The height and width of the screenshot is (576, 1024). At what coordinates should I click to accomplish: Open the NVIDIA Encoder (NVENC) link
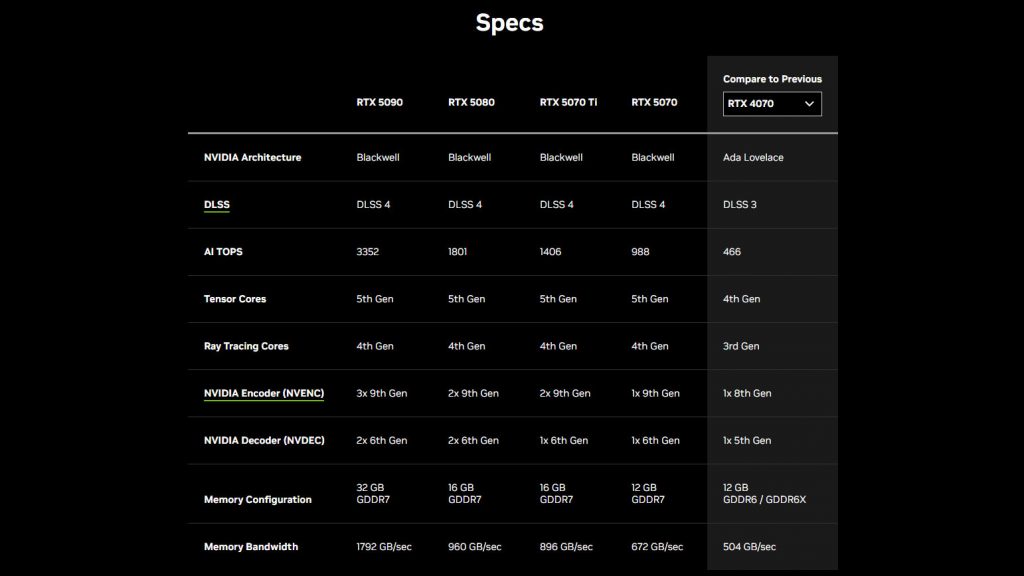point(264,394)
